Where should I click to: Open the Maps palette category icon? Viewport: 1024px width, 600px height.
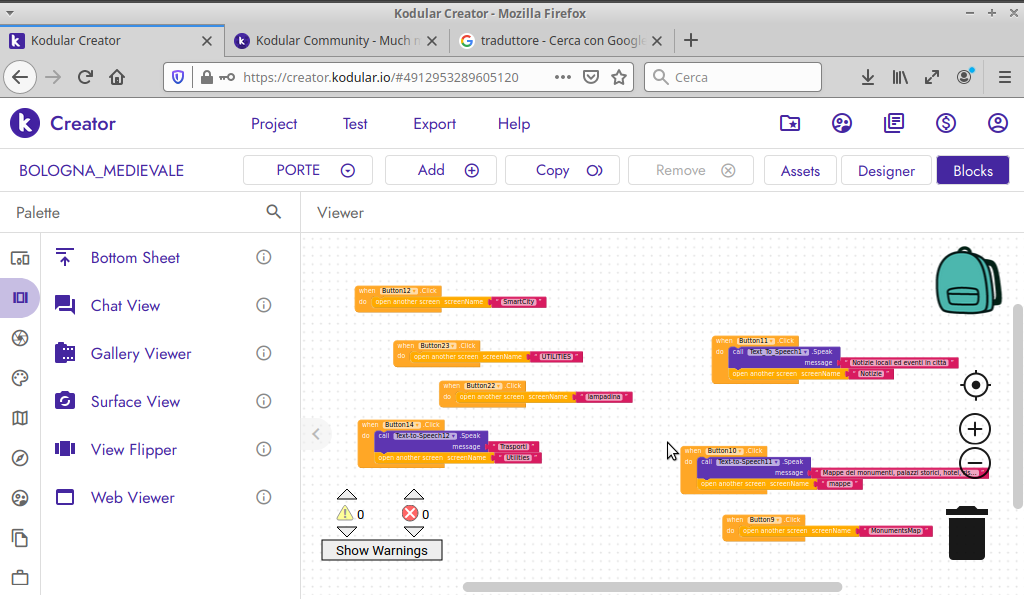coord(20,418)
